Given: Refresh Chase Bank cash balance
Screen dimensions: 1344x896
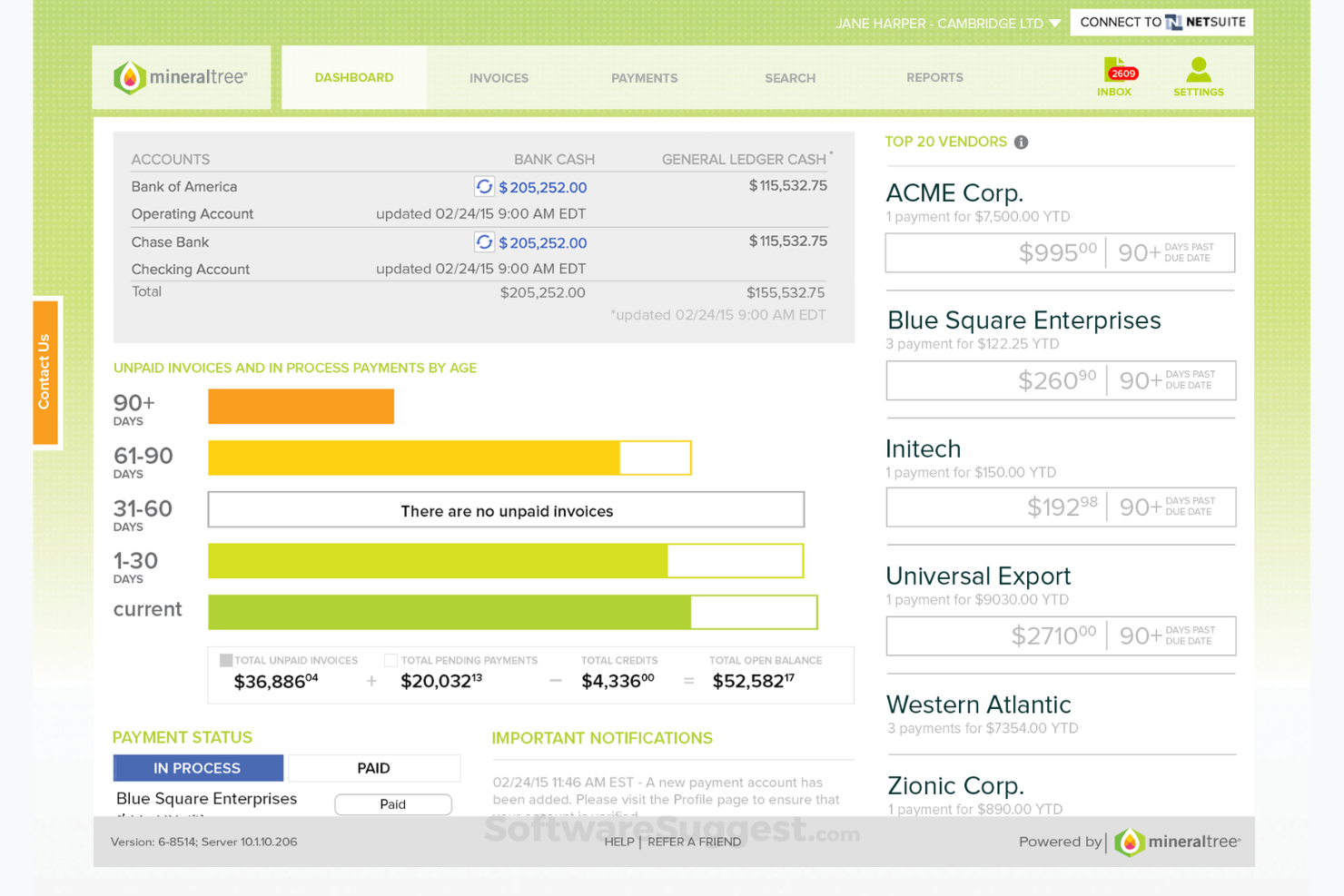Looking at the screenshot, I should point(484,242).
